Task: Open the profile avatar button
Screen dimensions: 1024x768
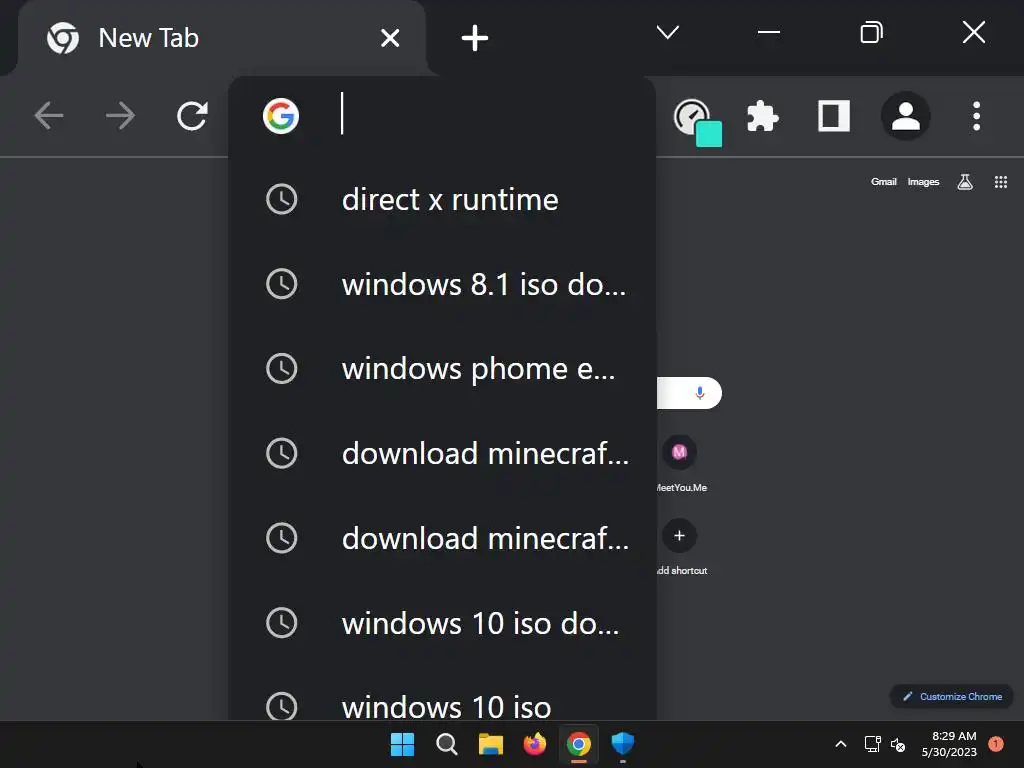Action: pos(906,116)
